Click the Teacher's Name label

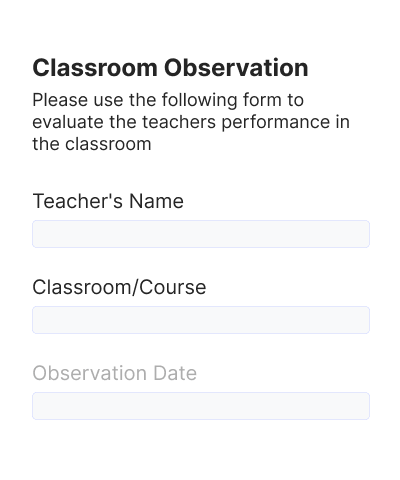(x=108, y=201)
